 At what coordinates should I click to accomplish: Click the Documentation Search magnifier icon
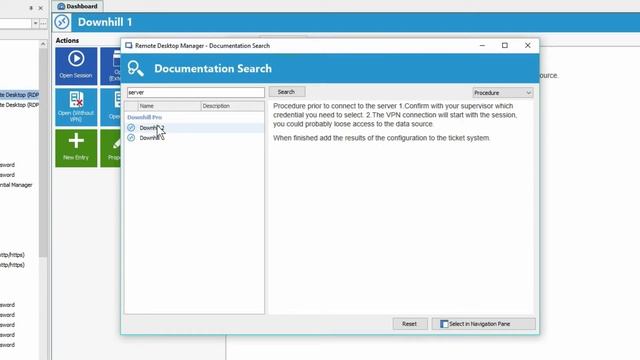(136, 69)
